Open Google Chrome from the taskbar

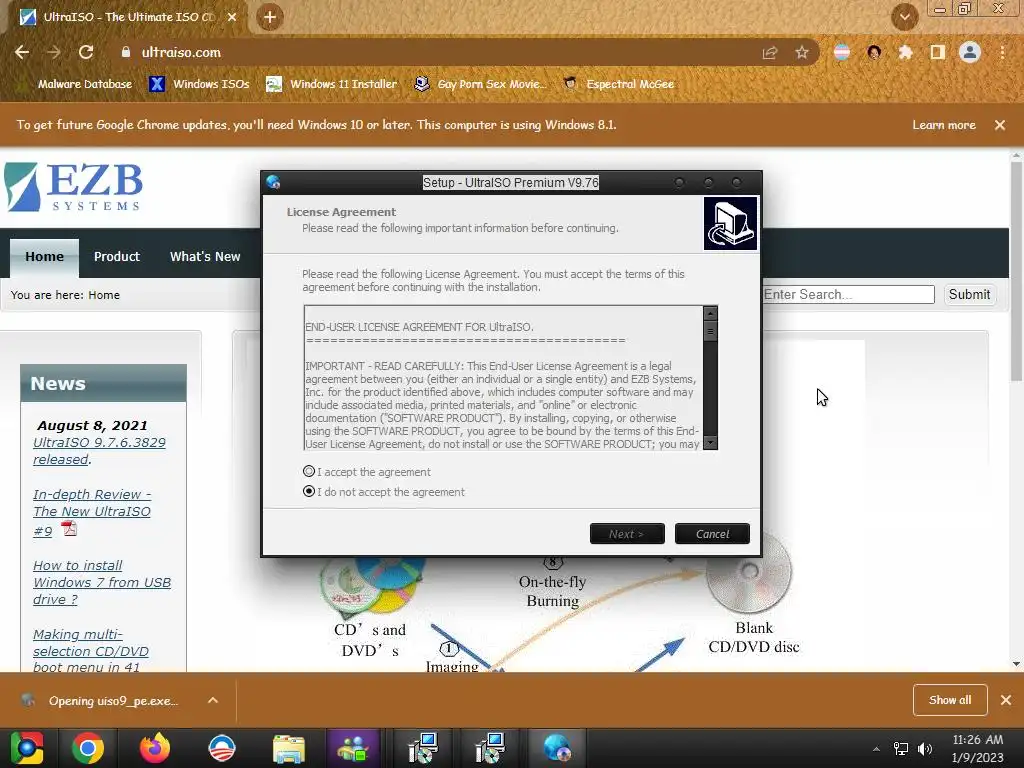[88, 748]
